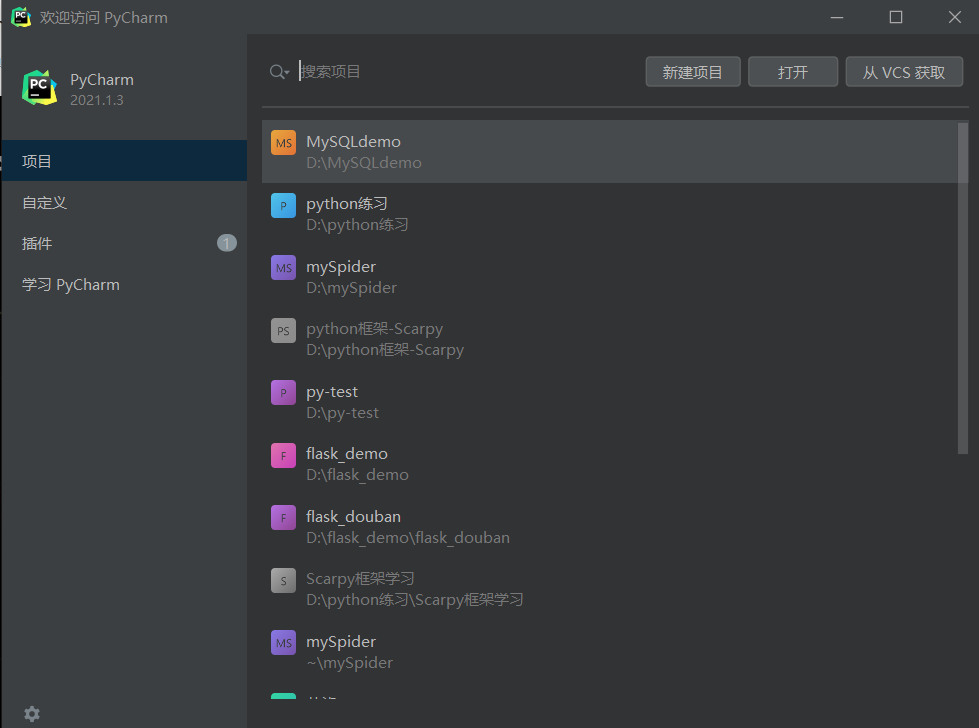The image size is (979, 728).
Task: Click the 新建项目 button
Action: 693,72
